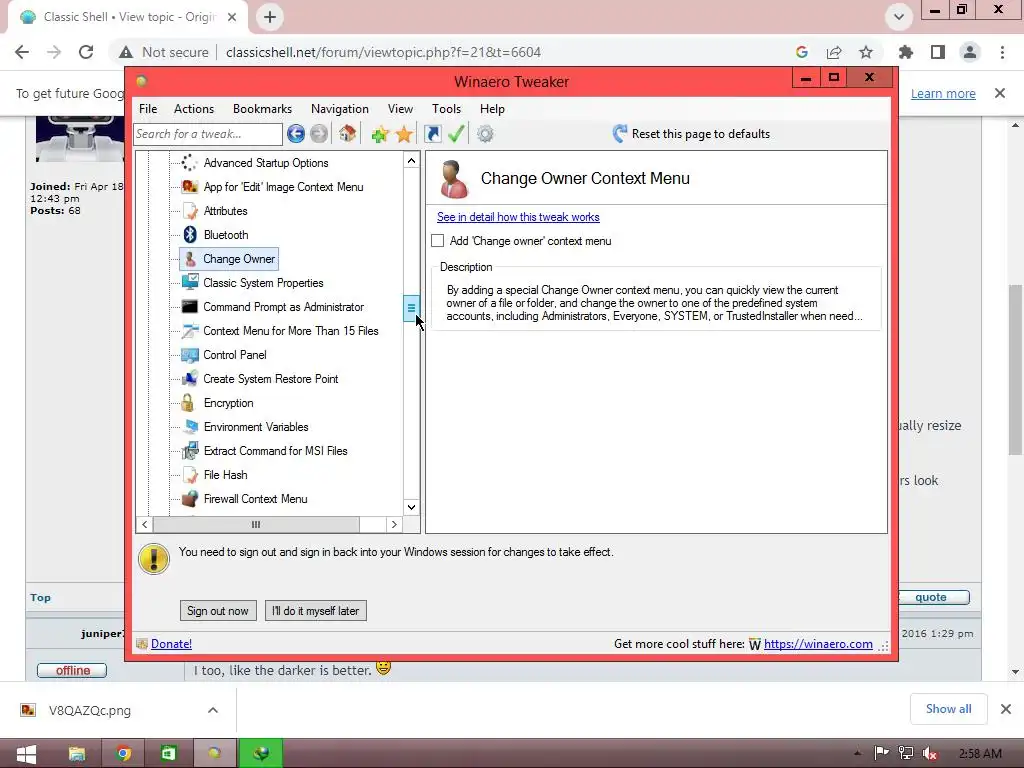Click the File Hash tree icon
The image size is (1024, 768).
189,475
